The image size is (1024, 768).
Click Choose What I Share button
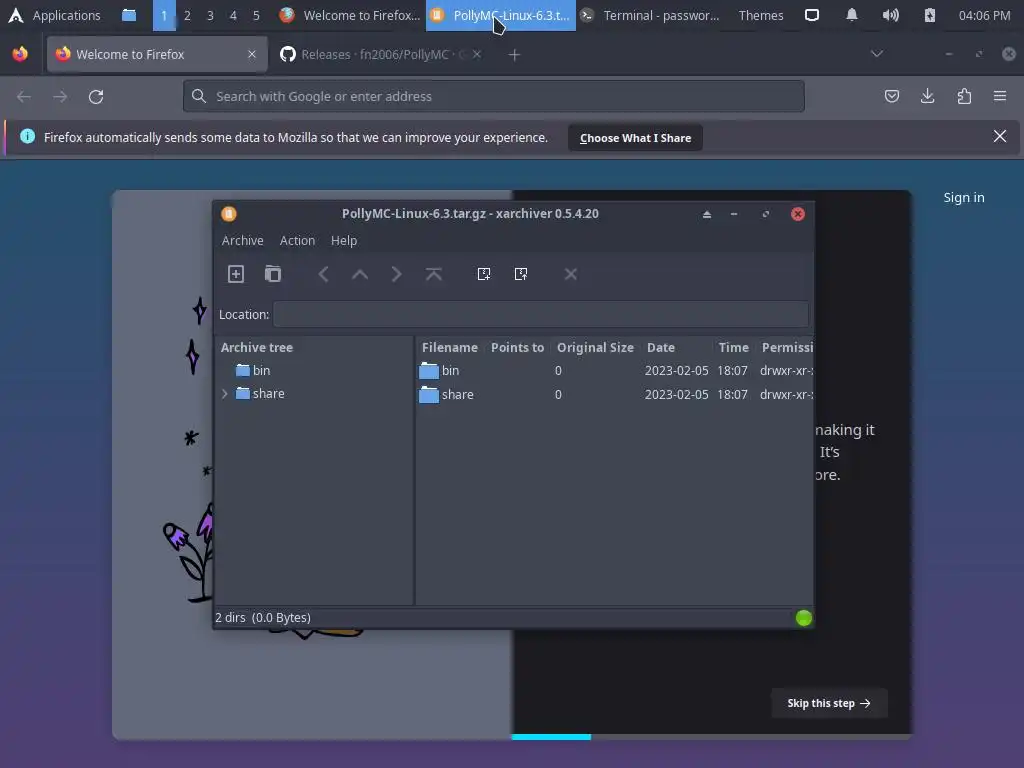pos(635,138)
